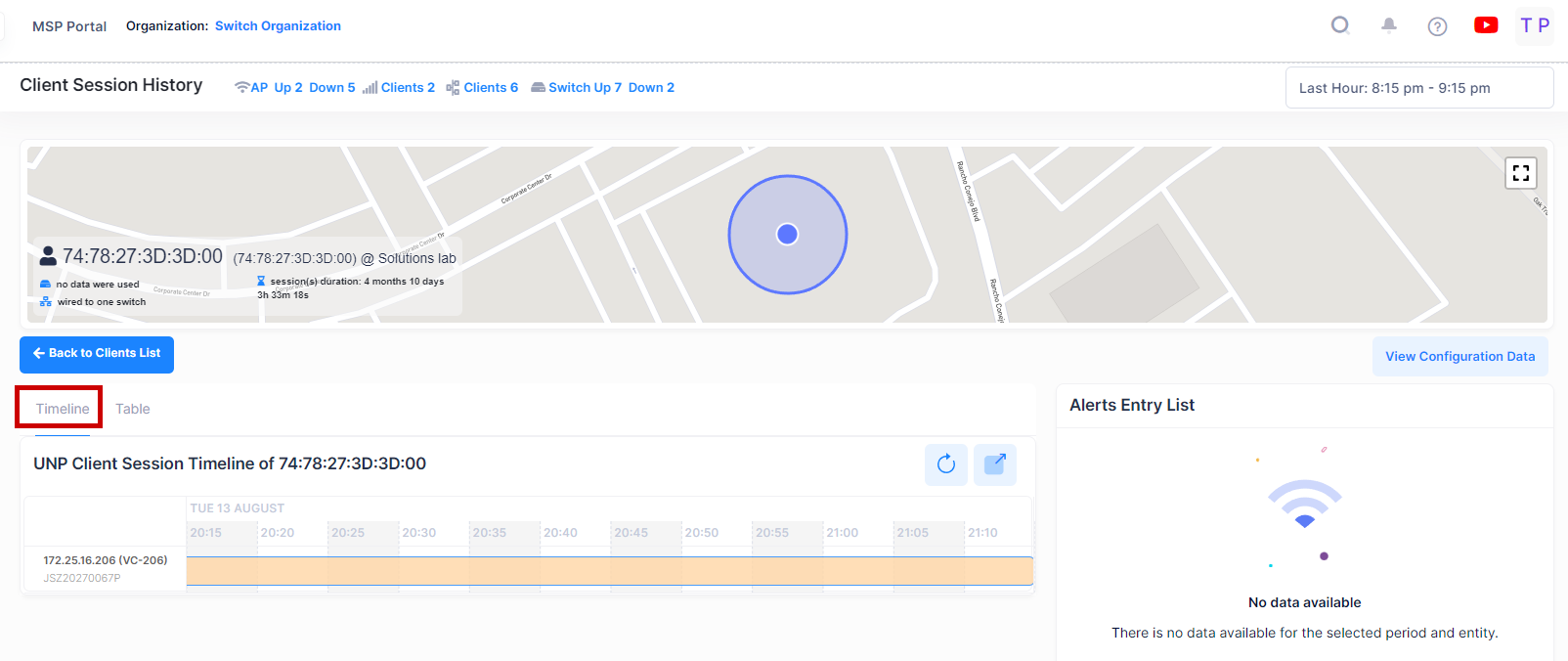Open the help question mark icon
This screenshot has height=661, width=1568.
pos(1437,26)
